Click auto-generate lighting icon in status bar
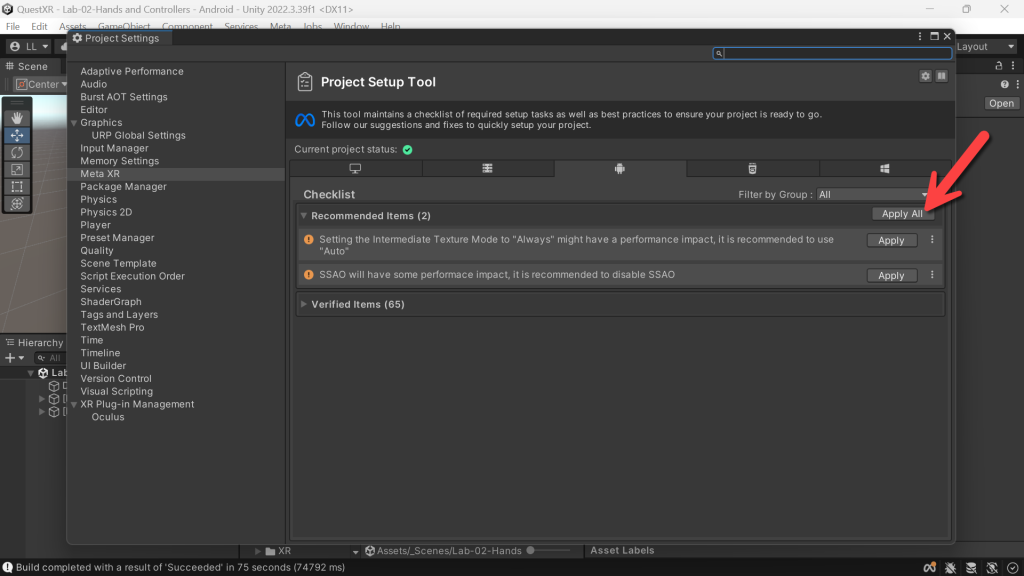This screenshot has height=576, width=1024. tap(992, 568)
